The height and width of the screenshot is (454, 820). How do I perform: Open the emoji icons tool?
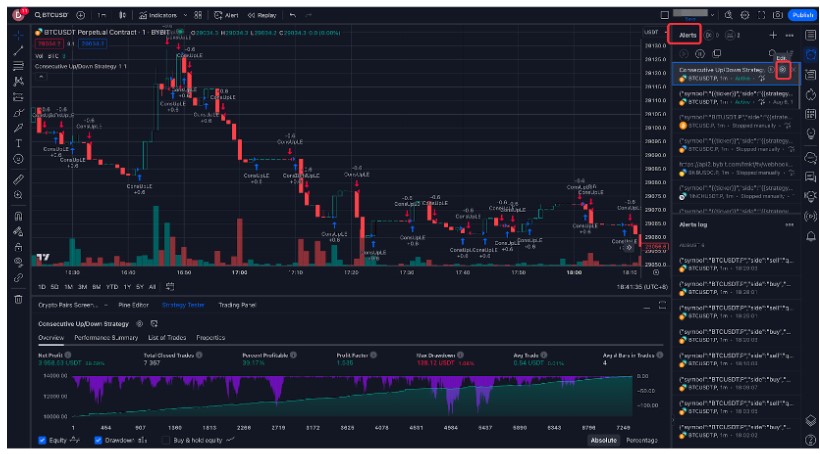pos(18,158)
